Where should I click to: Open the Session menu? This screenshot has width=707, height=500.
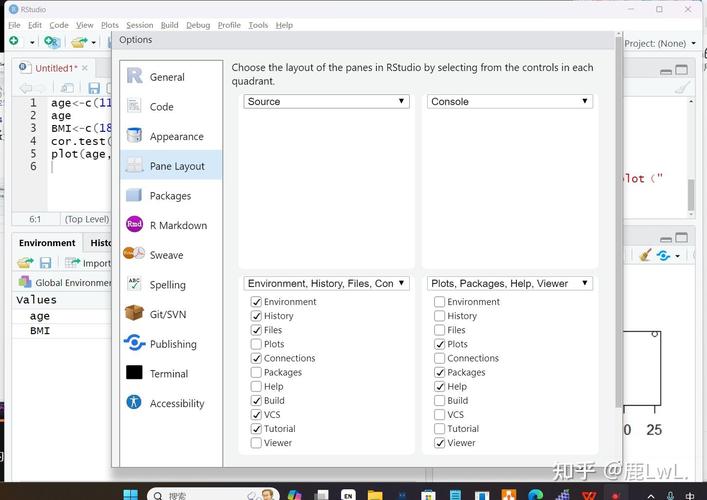139,25
